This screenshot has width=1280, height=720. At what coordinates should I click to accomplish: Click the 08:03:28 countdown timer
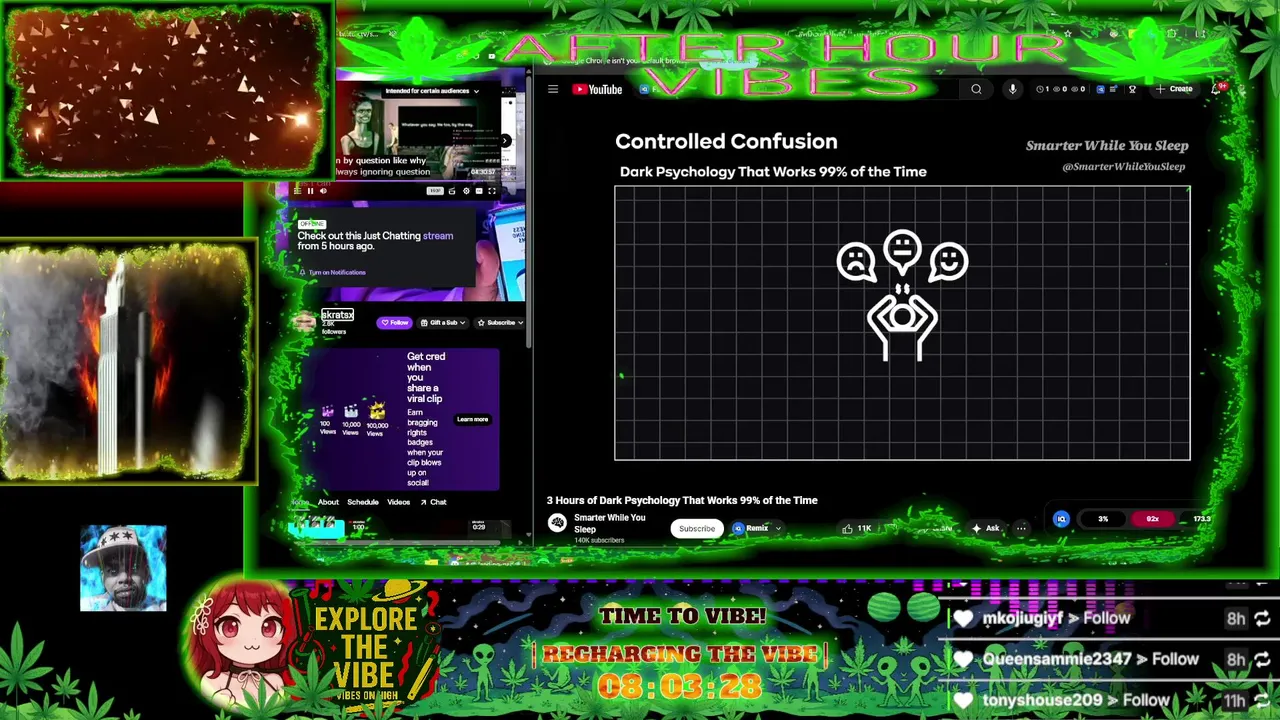tap(679, 687)
